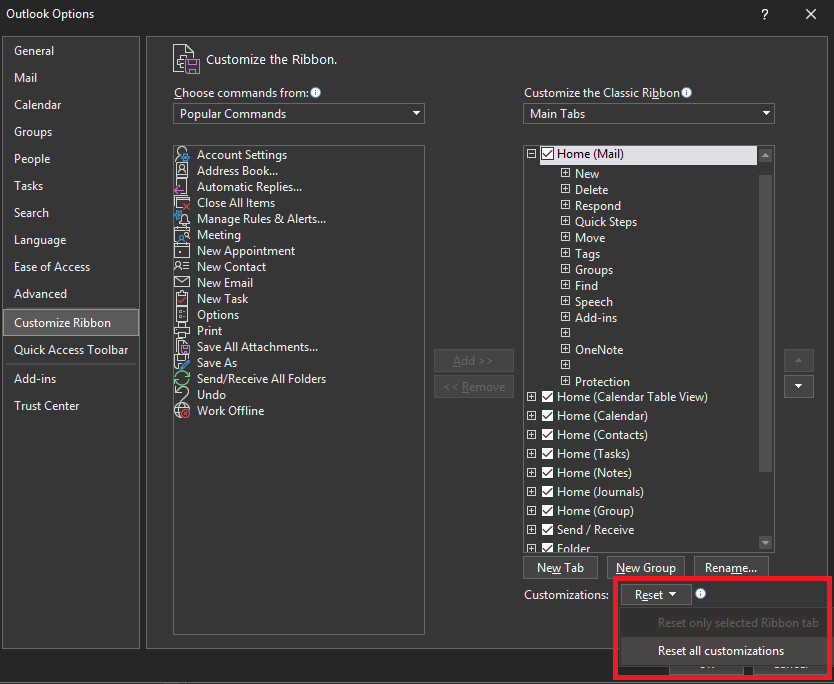Click the Save All Attachments icon
The image size is (834, 684).
coord(182,346)
